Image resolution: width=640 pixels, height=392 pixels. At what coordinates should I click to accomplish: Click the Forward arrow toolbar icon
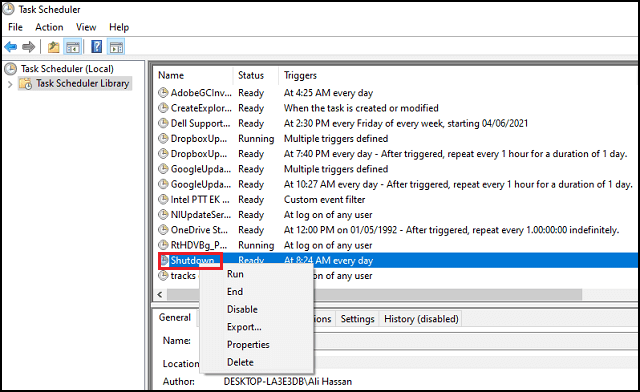point(29,47)
